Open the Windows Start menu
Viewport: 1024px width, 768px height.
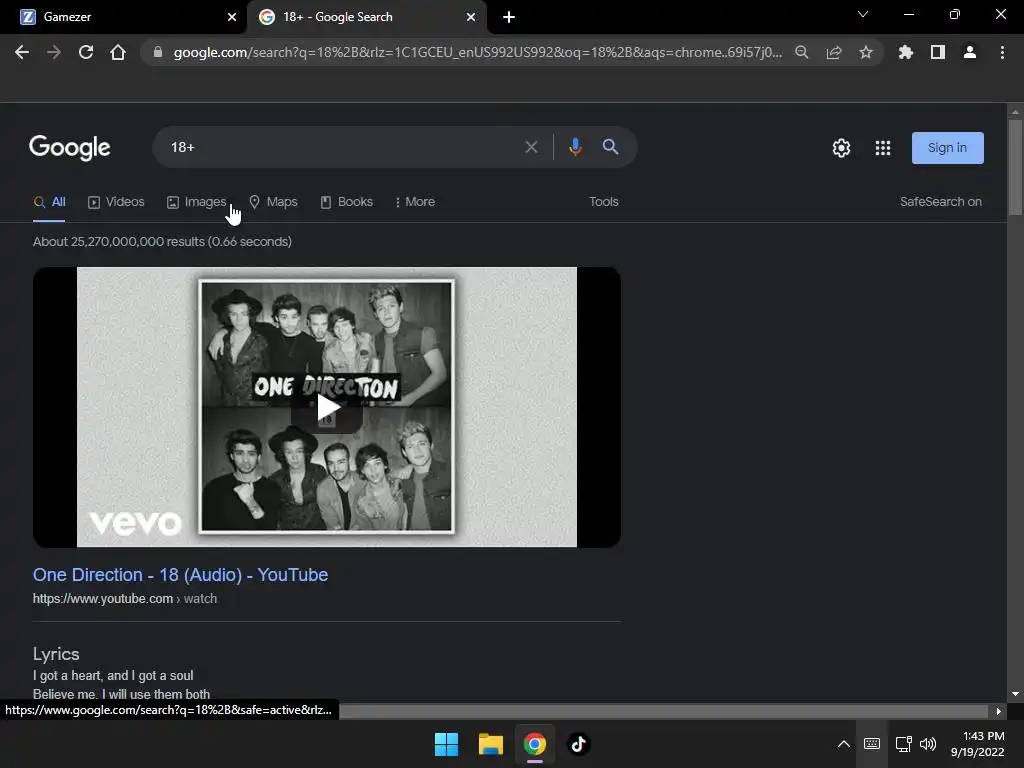(447, 744)
